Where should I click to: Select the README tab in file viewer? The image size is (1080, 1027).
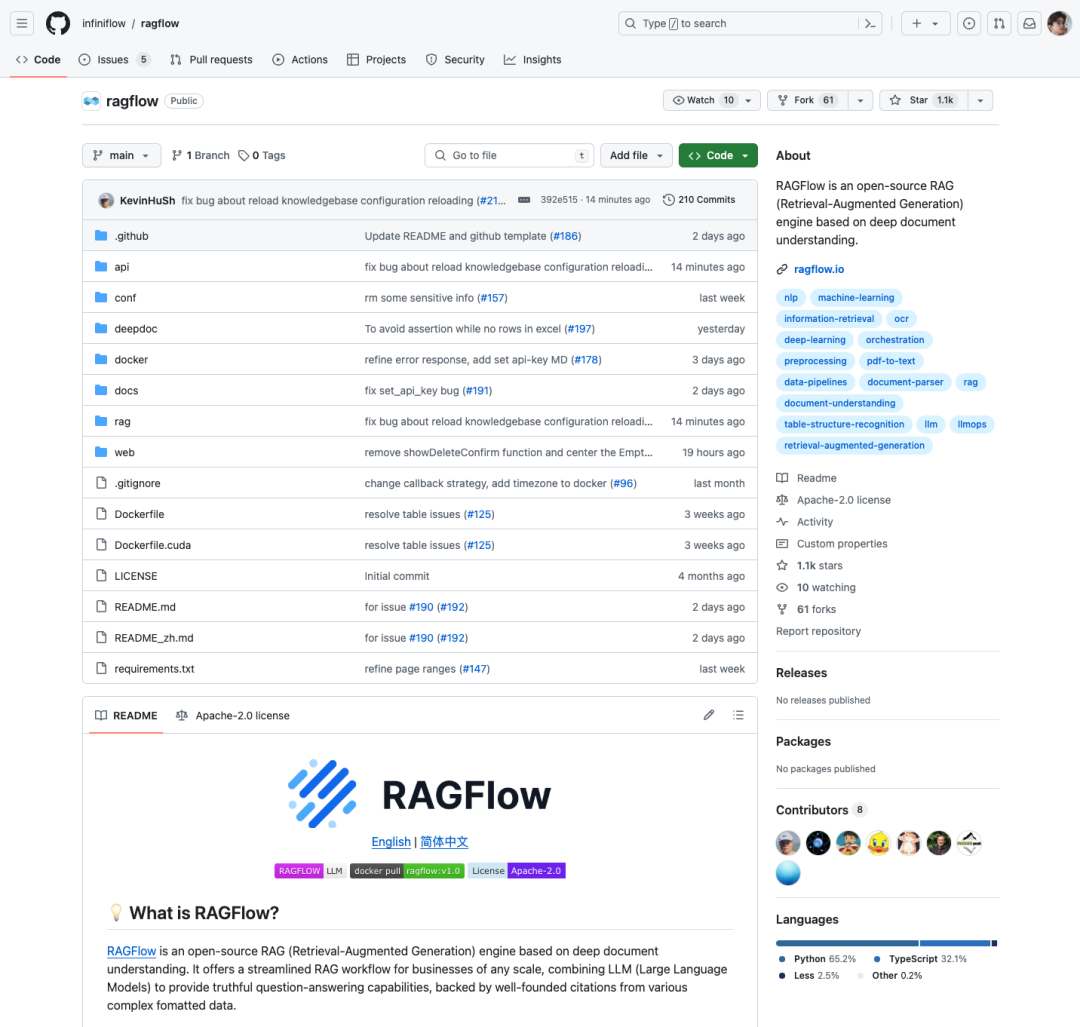click(126, 716)
